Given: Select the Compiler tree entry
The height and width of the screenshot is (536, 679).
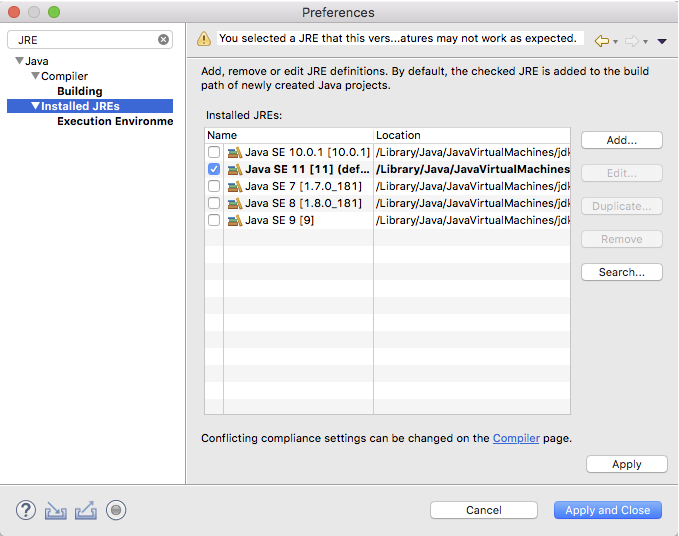Looking at the screenshot, I should point(65,76).
